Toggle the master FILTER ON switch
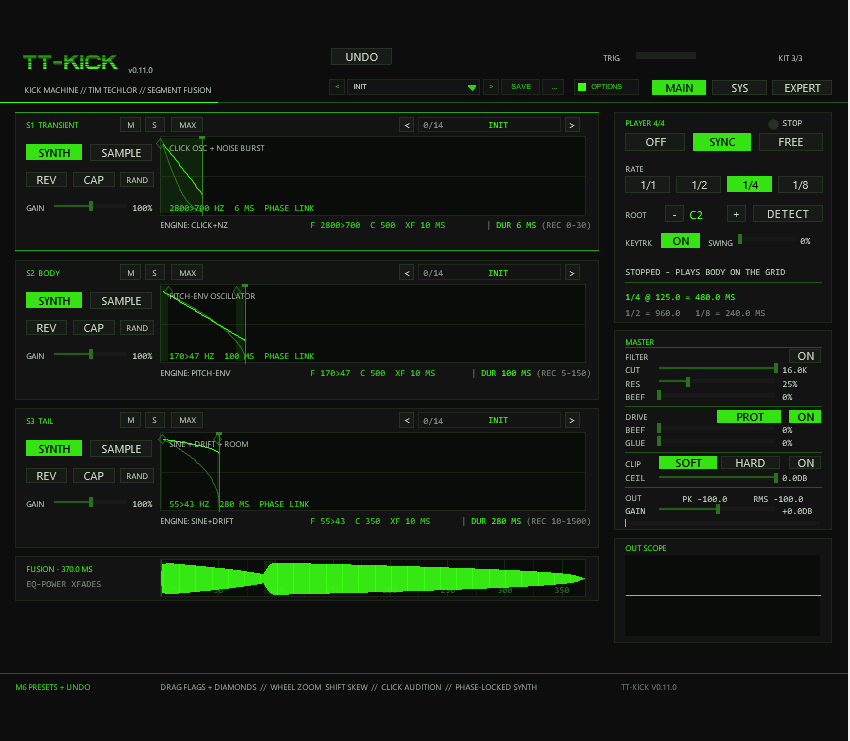 (x=805, y=356)
